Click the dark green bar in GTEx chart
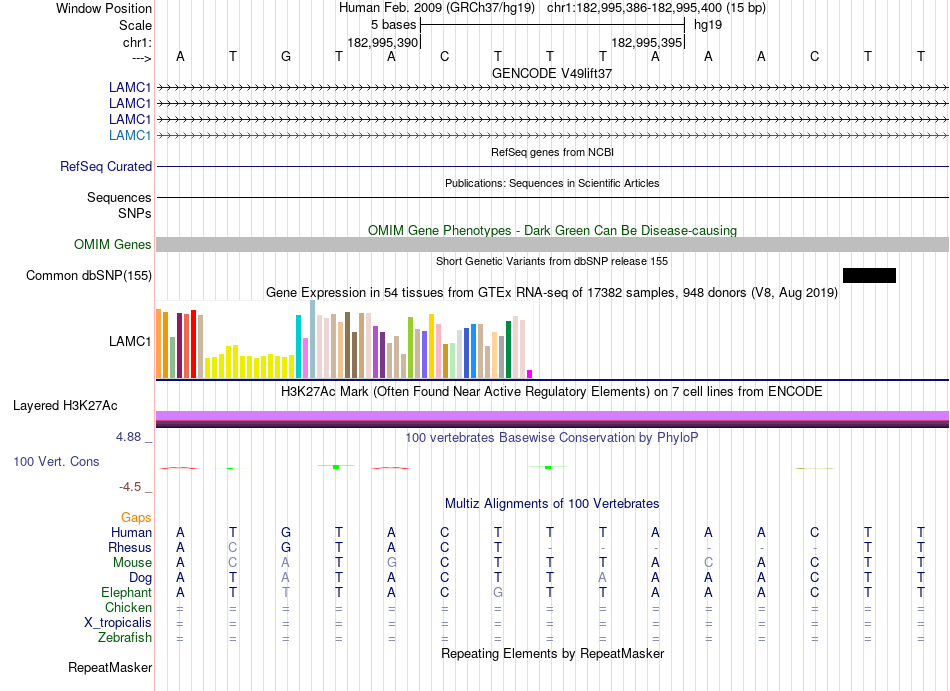Screen dimensions: 950x691 coord(508,349)
